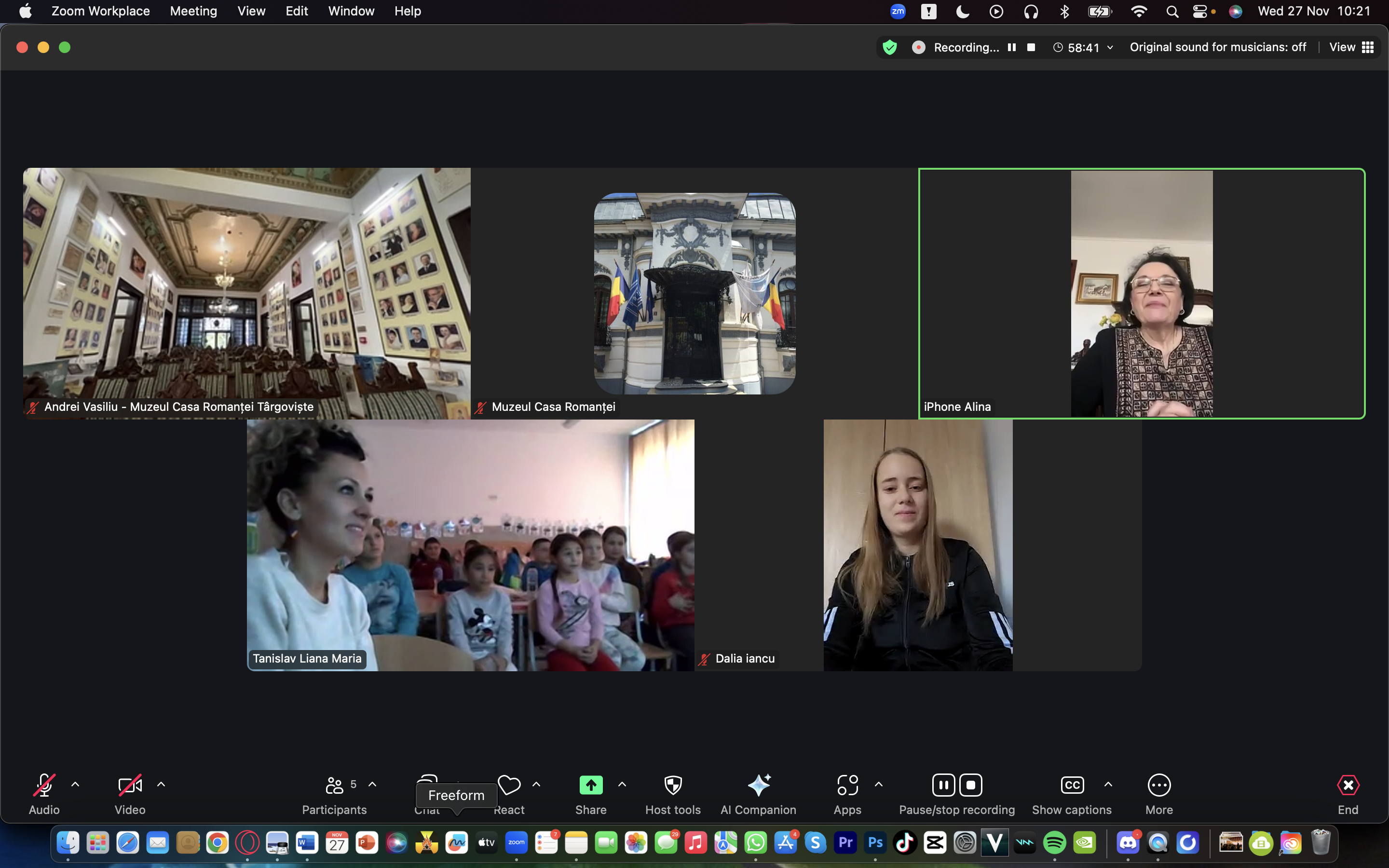Expand audio options arrow next to Audio
1389x868 pixels.
tap(75, 784)
